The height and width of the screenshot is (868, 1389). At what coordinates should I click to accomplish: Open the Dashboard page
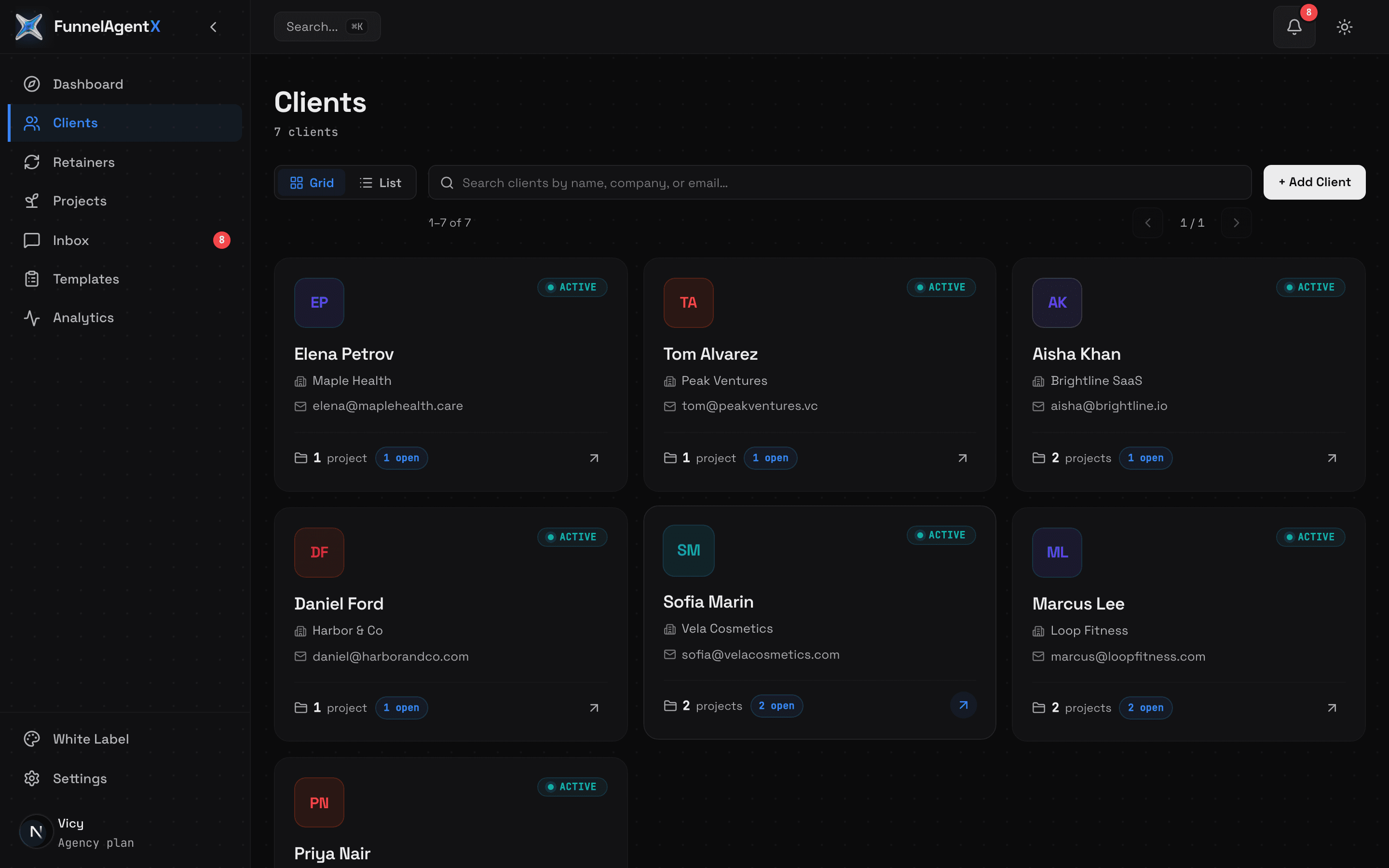(x=125, y=84)
